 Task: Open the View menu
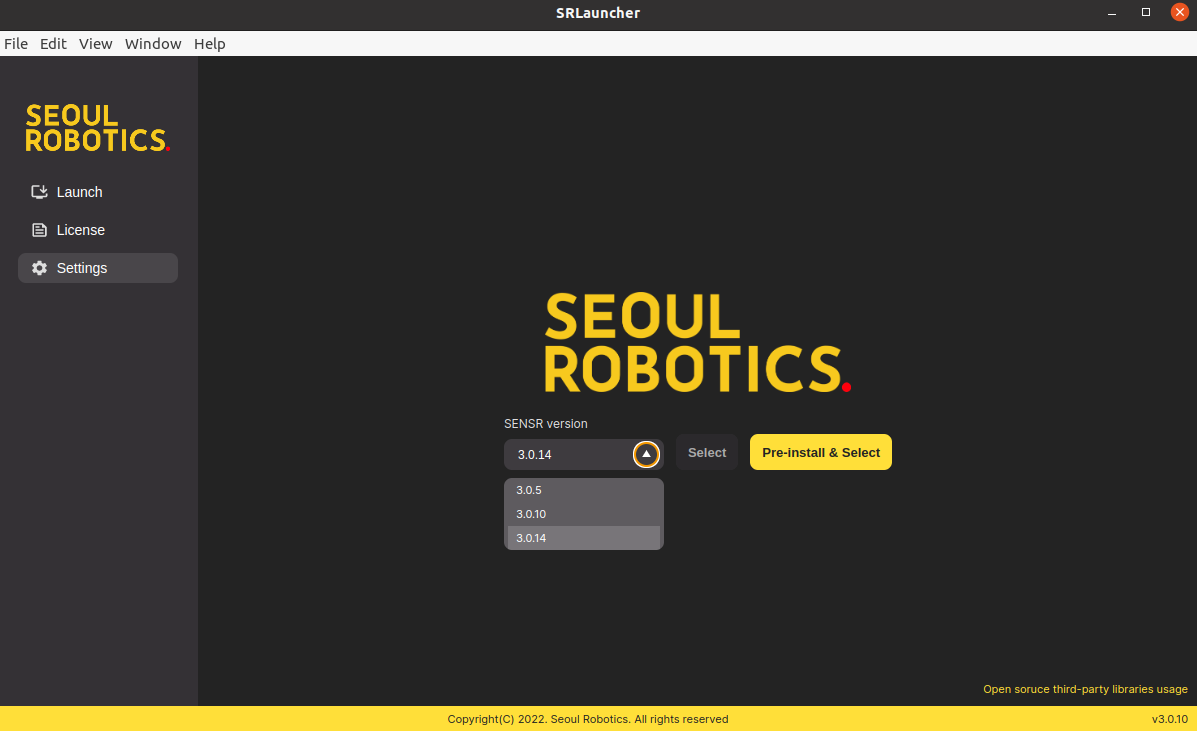coord(95,43)
